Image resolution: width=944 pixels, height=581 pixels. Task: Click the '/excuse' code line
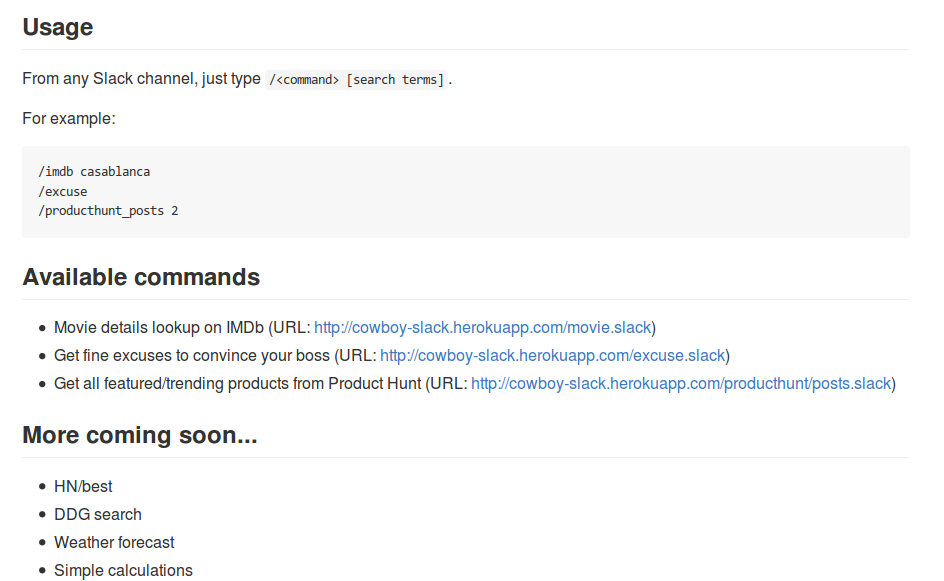pyautogui.click(x=63, y=191)
